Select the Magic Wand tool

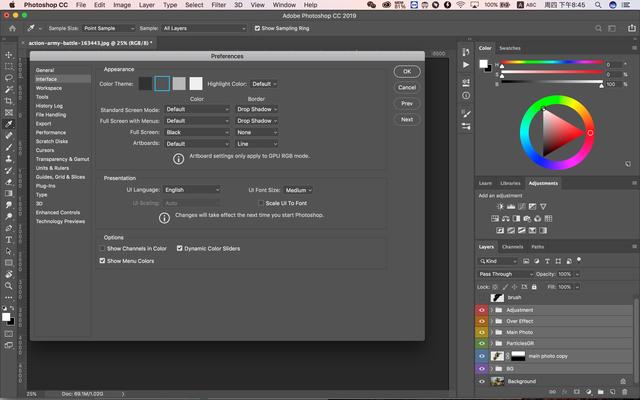pos(9,89)
